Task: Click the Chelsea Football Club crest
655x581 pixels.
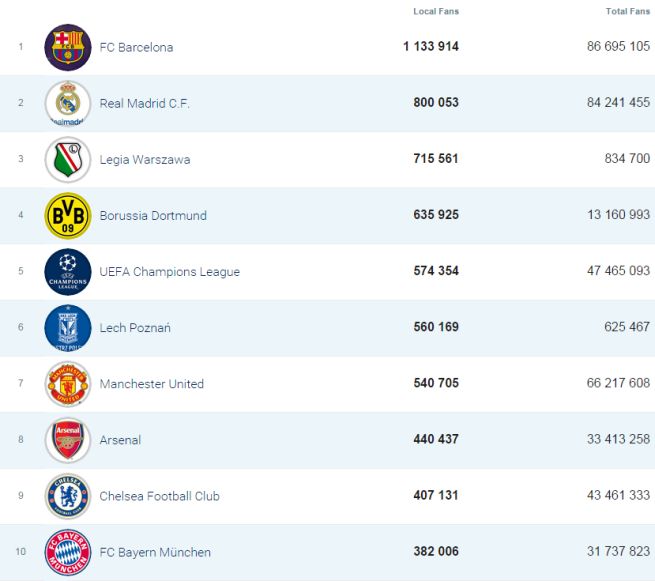Action: click(68, 495)
